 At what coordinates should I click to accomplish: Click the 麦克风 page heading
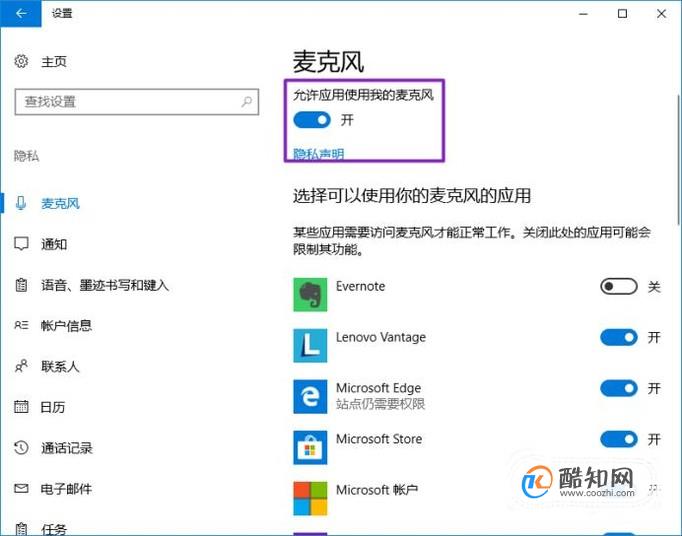pos(328,61)
